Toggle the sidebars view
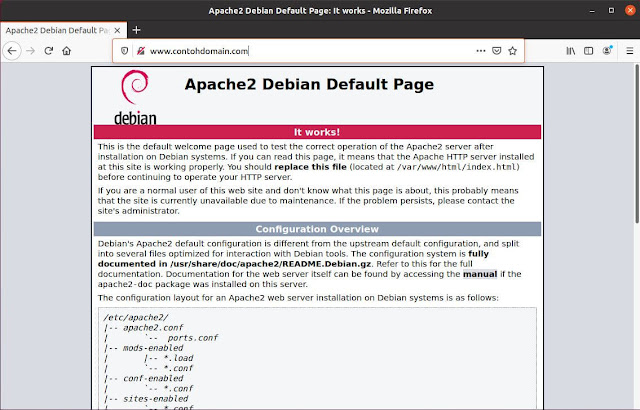 click(x=589, y=51)
